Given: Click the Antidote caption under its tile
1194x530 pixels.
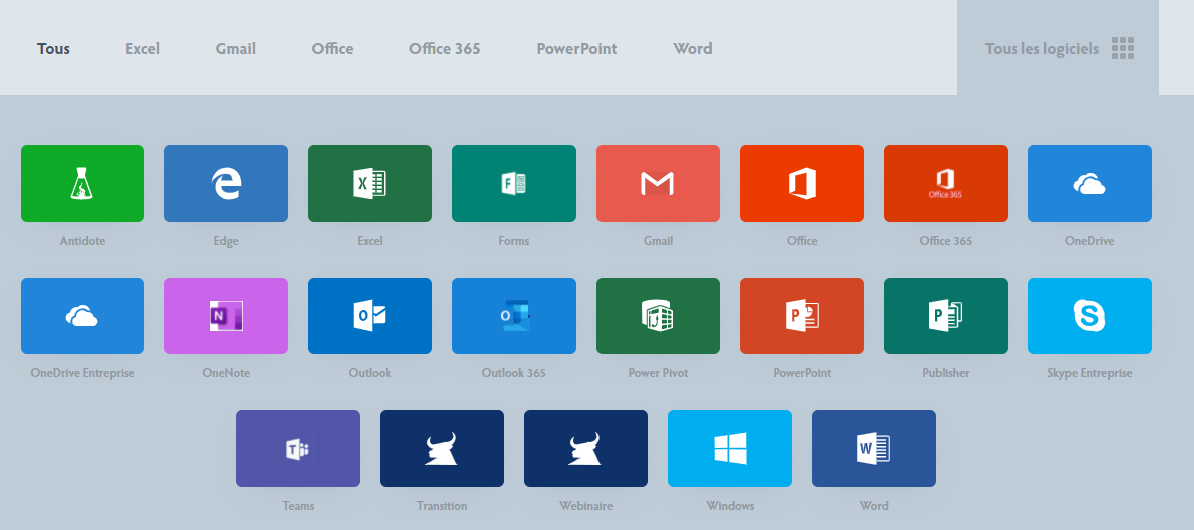Looking at the screenshot, I should (82, 241).
